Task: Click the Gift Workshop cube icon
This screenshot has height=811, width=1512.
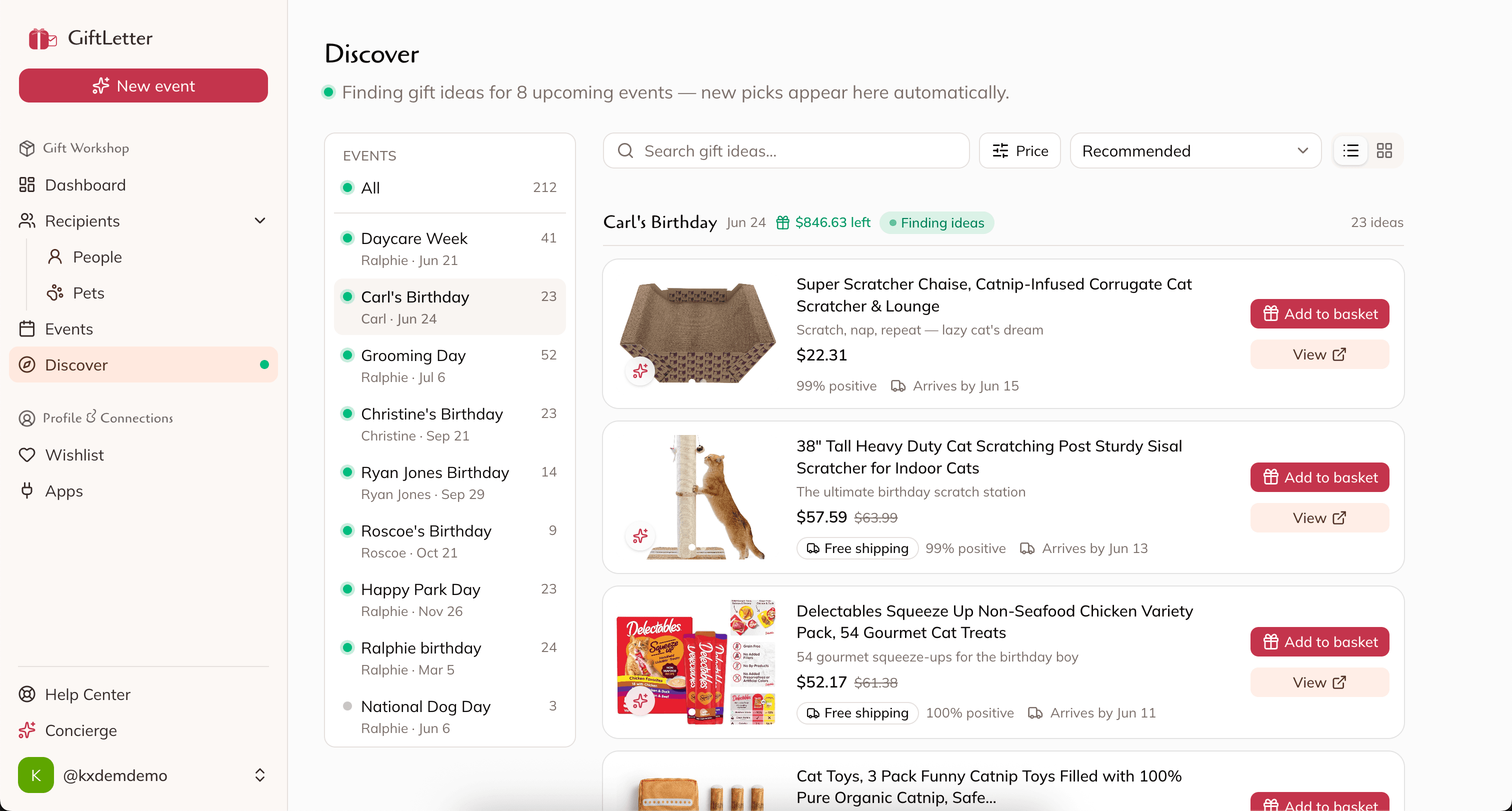Action: [27, 148]
